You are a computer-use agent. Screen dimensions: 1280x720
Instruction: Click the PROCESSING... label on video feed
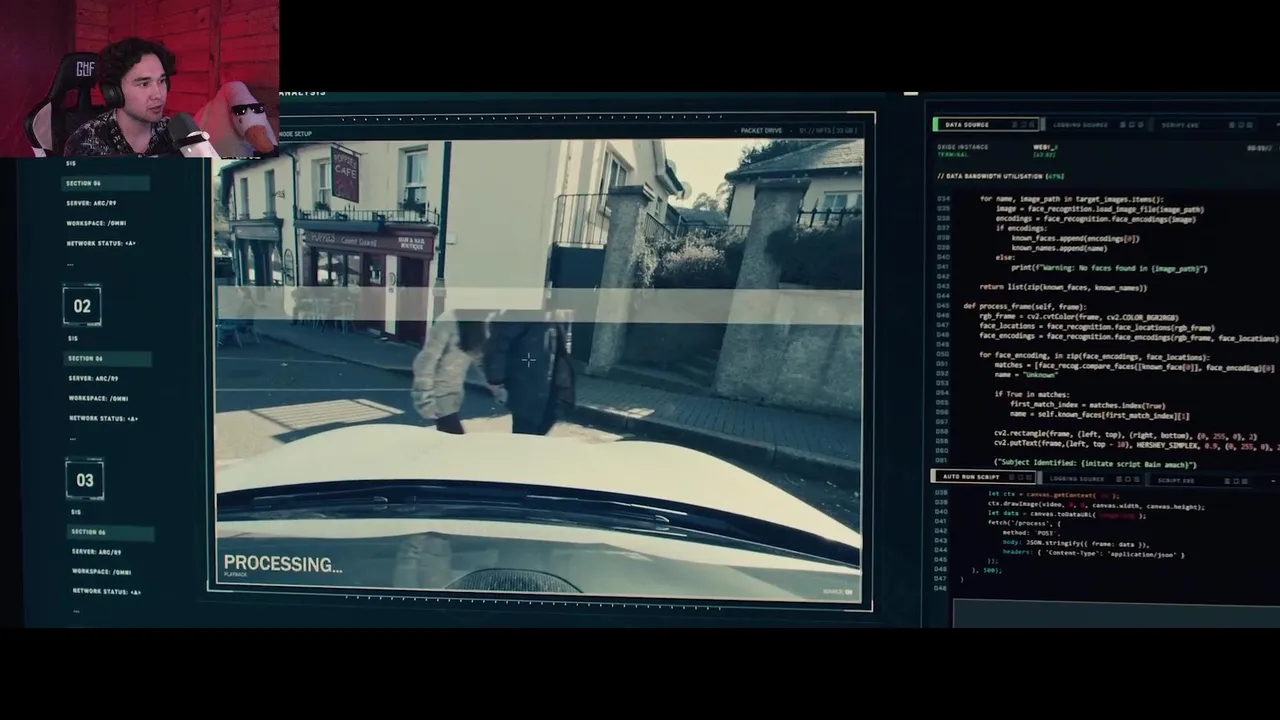[x=282, y=564]
